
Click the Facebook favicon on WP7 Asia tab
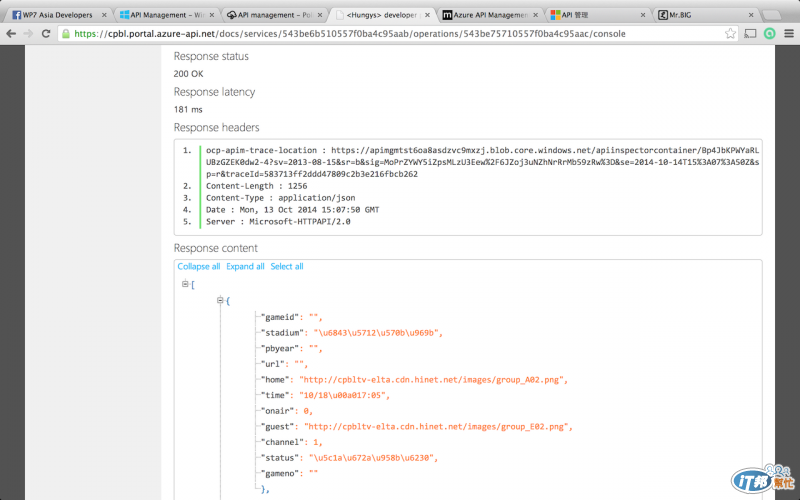click(x=16, y=15)
